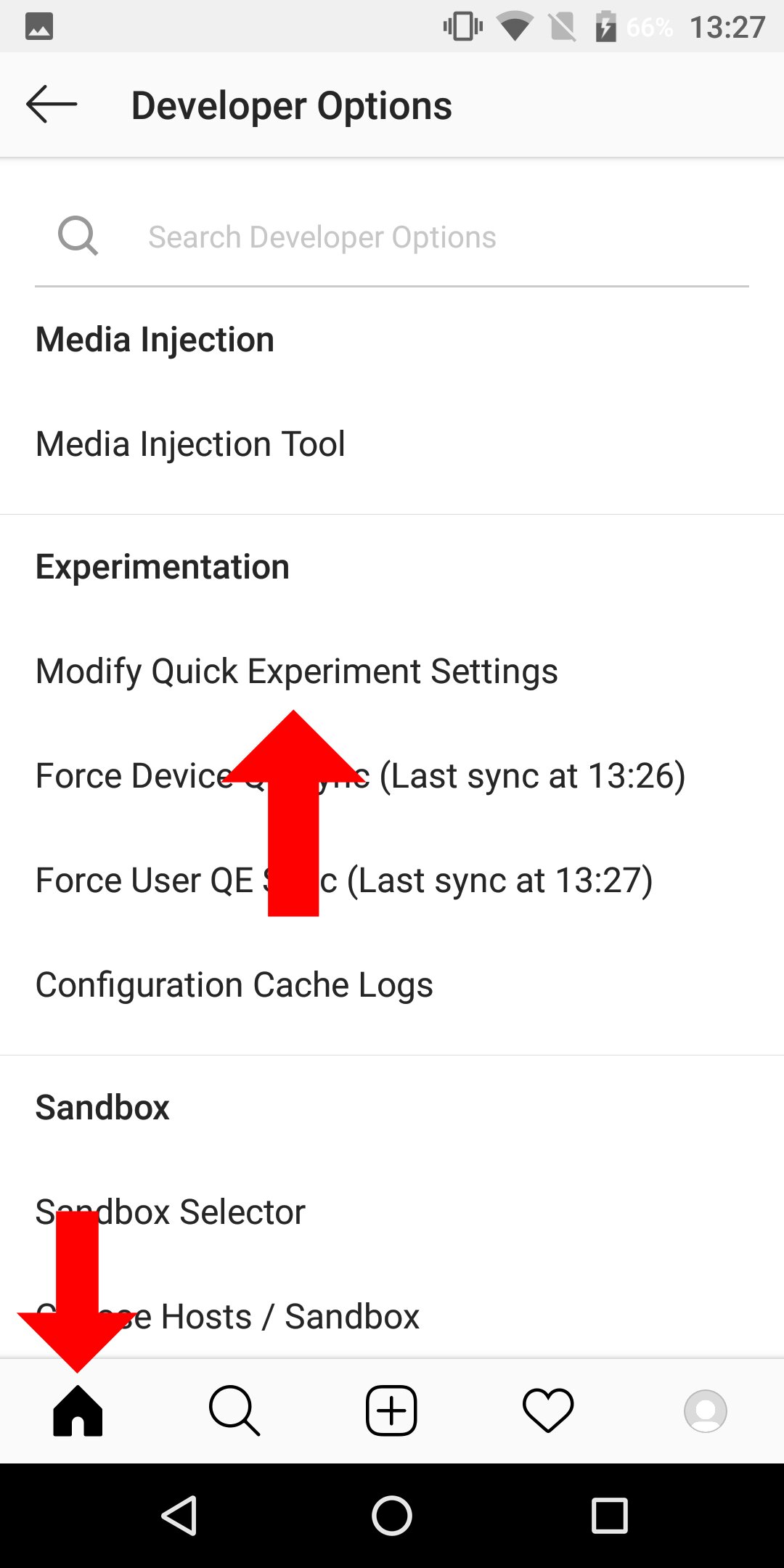
Task: Tap the new post plus icon
Action: click(391, 1410)
